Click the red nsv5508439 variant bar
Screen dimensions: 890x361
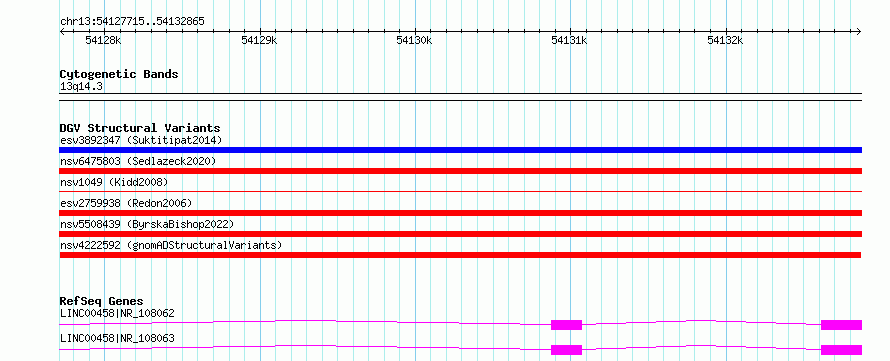coord(460,234)
